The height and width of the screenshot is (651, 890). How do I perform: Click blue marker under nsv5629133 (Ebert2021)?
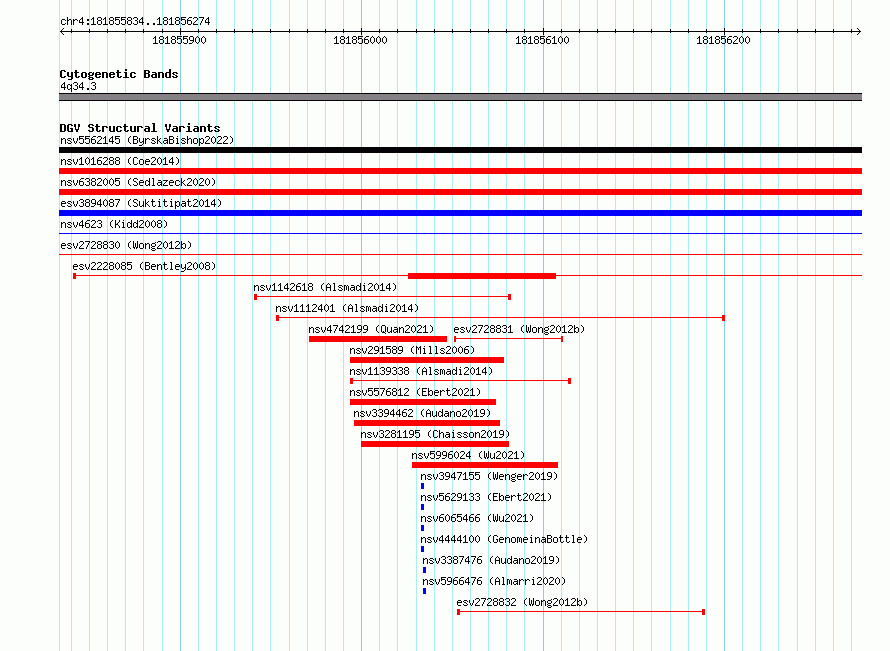point(422,507)
